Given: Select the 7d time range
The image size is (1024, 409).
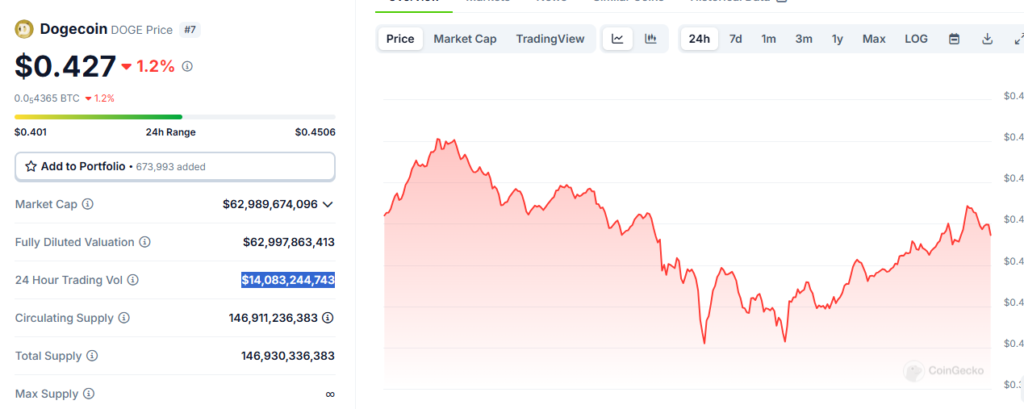Looking at the screenshot, I should coord(735,39).
